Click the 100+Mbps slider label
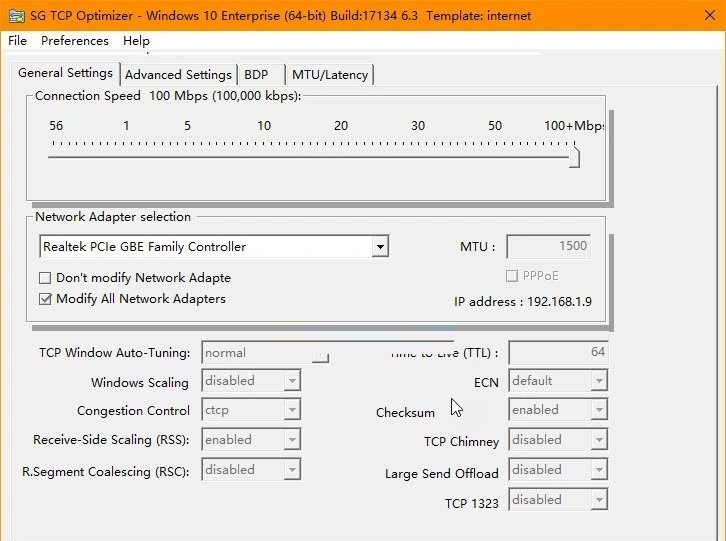 click(574, 126)
